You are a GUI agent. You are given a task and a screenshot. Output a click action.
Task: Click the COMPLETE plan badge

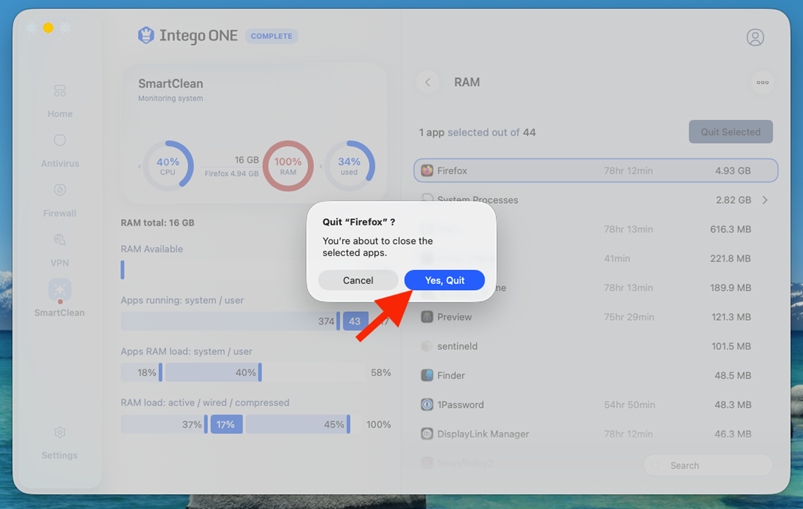pyautogui.click(x=271, y=36)
